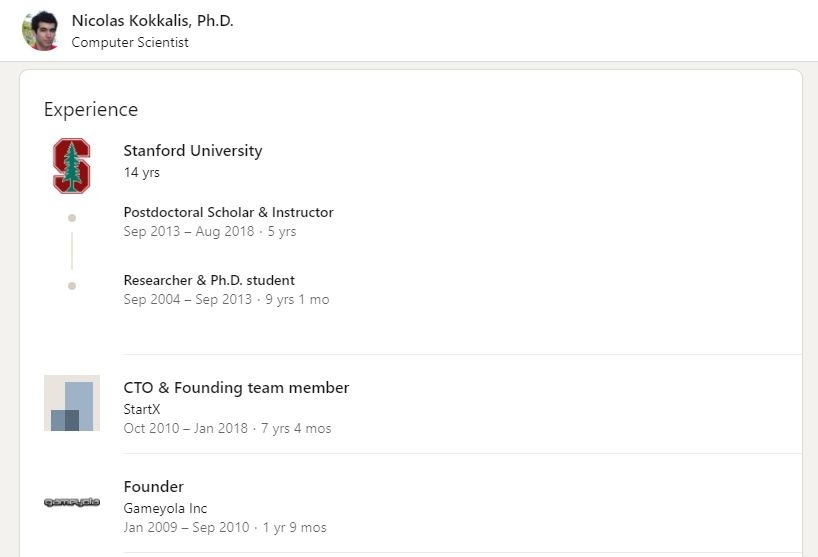Select the Postdoctoral Scholar & Instructor title
The height and width of the screenshot is (557, 818).
pos(228,212)
